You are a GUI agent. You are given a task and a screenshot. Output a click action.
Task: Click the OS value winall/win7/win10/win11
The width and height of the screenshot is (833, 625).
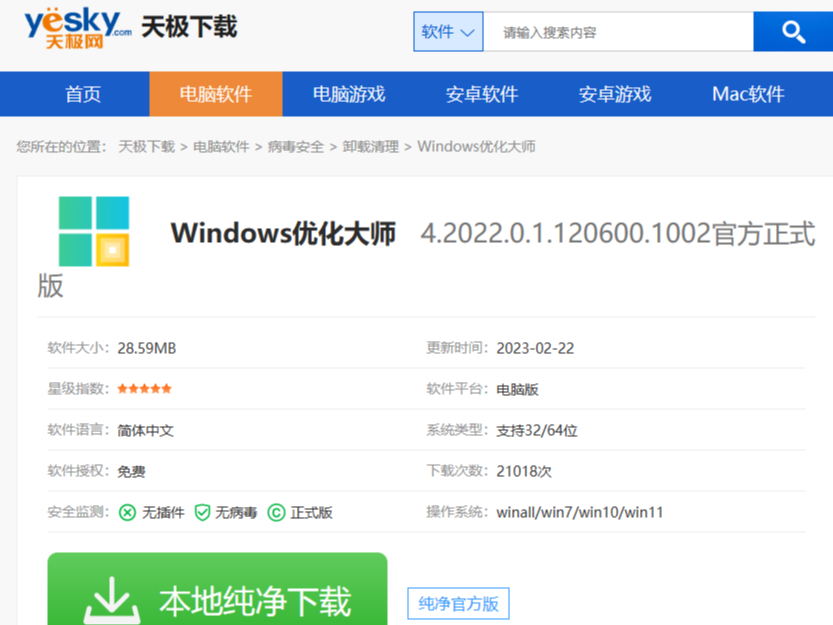580,512
